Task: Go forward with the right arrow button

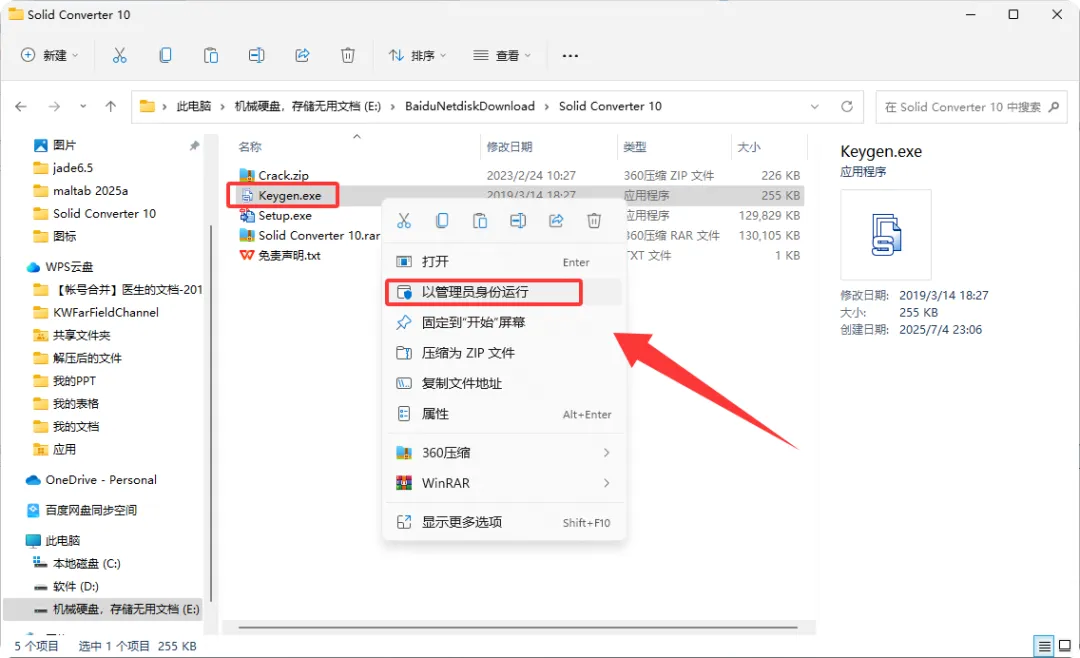Action: point(54,107)
